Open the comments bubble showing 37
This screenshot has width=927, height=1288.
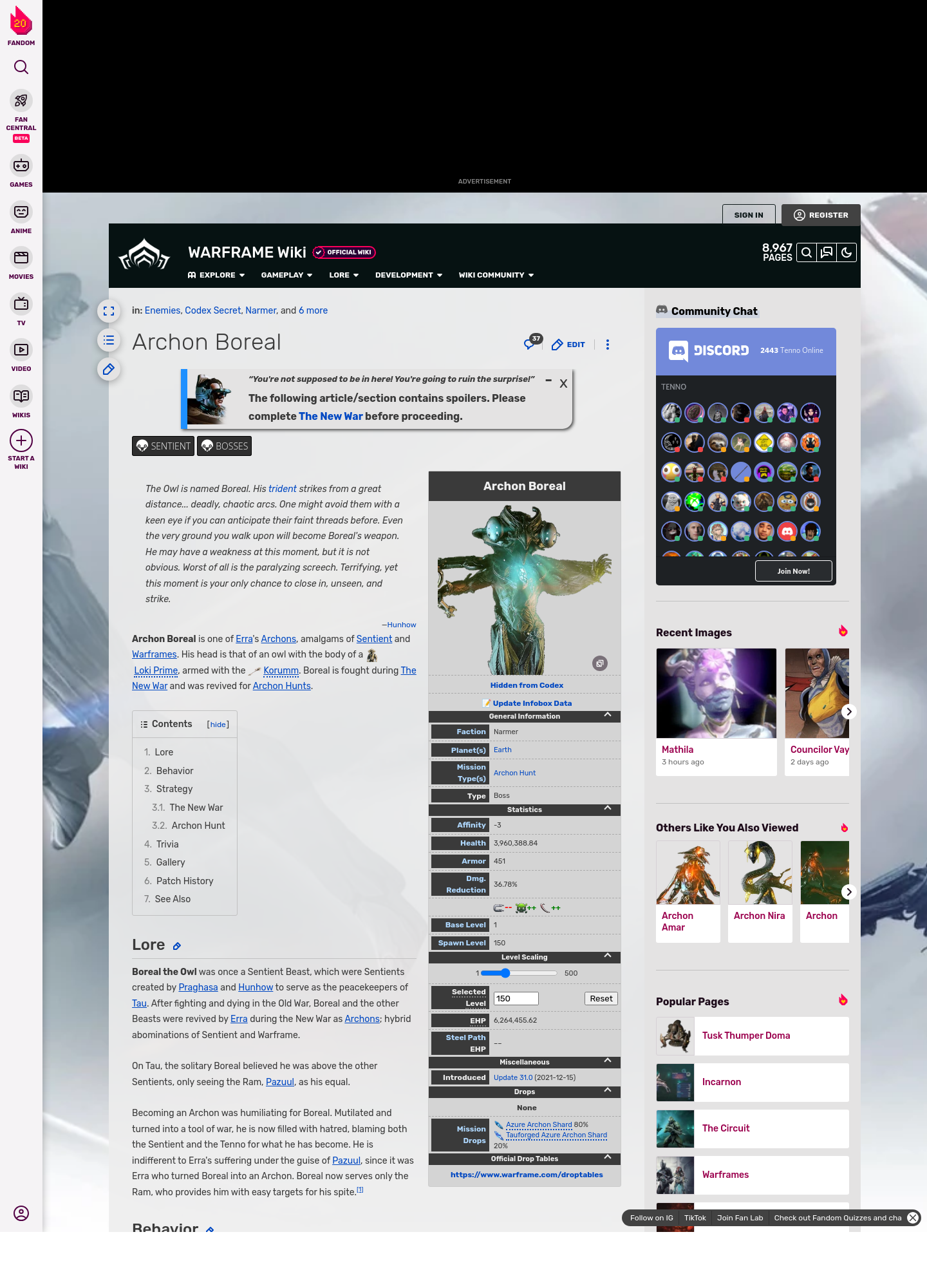pyautogui.click(x=532, y=343)
